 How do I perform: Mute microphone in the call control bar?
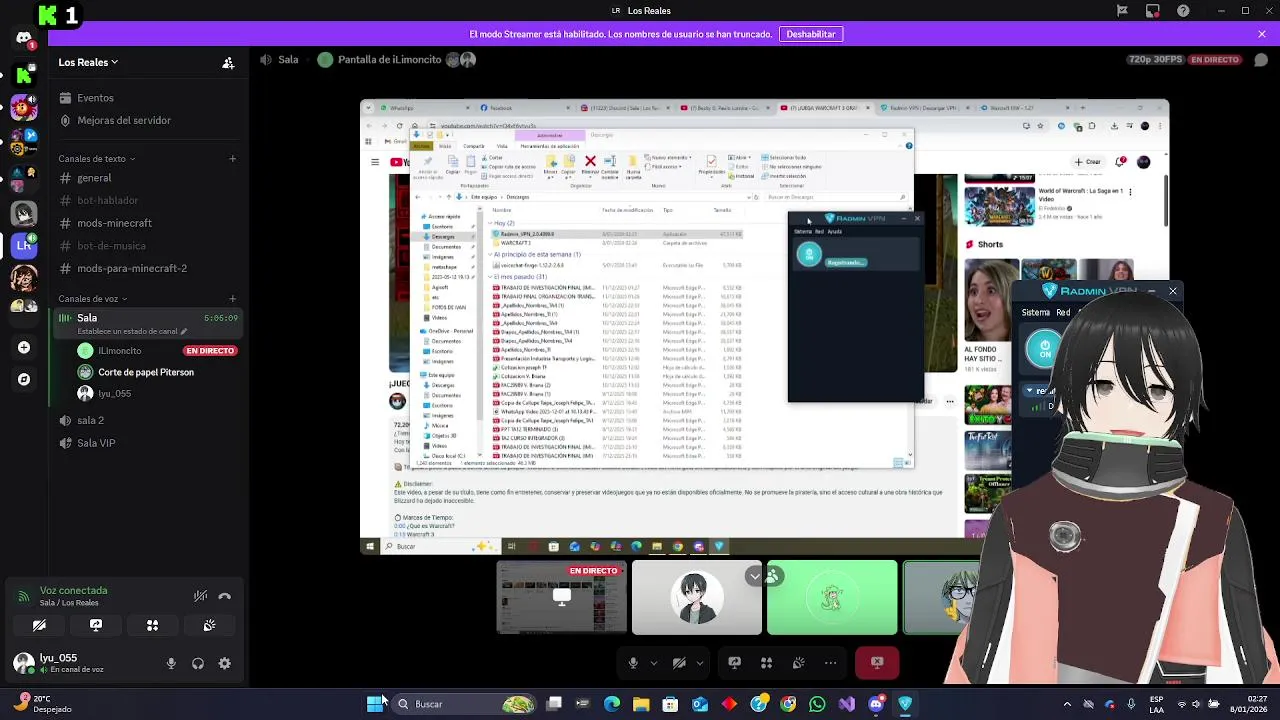pyautogui.click(x=633, y=663)
